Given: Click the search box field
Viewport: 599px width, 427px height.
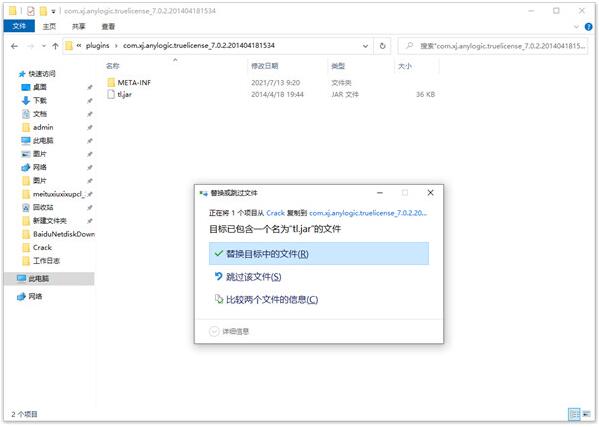Looking at the screenshot, I should click(493, 46).
